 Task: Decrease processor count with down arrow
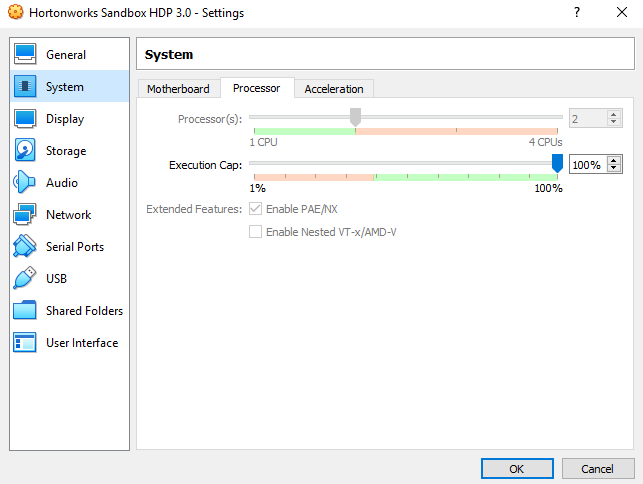pos(613,122)
